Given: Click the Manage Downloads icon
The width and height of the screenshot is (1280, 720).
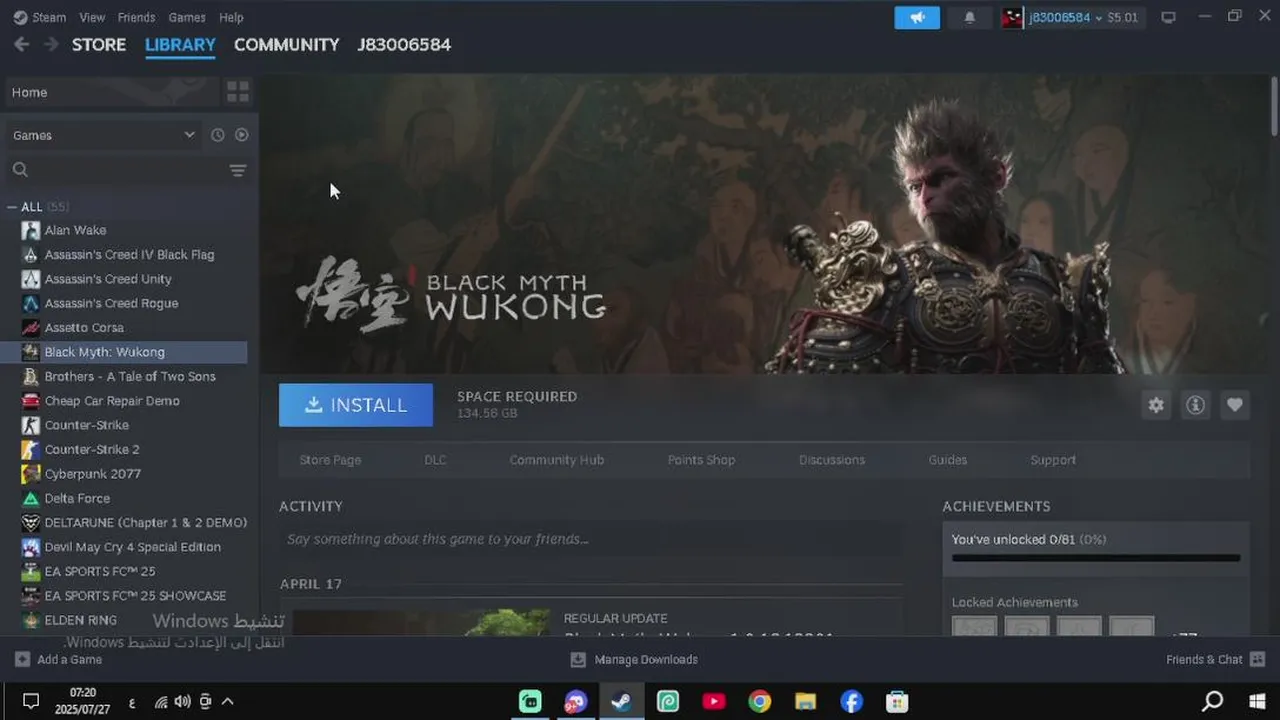Looking at the screenshot, I should [578, 659].
